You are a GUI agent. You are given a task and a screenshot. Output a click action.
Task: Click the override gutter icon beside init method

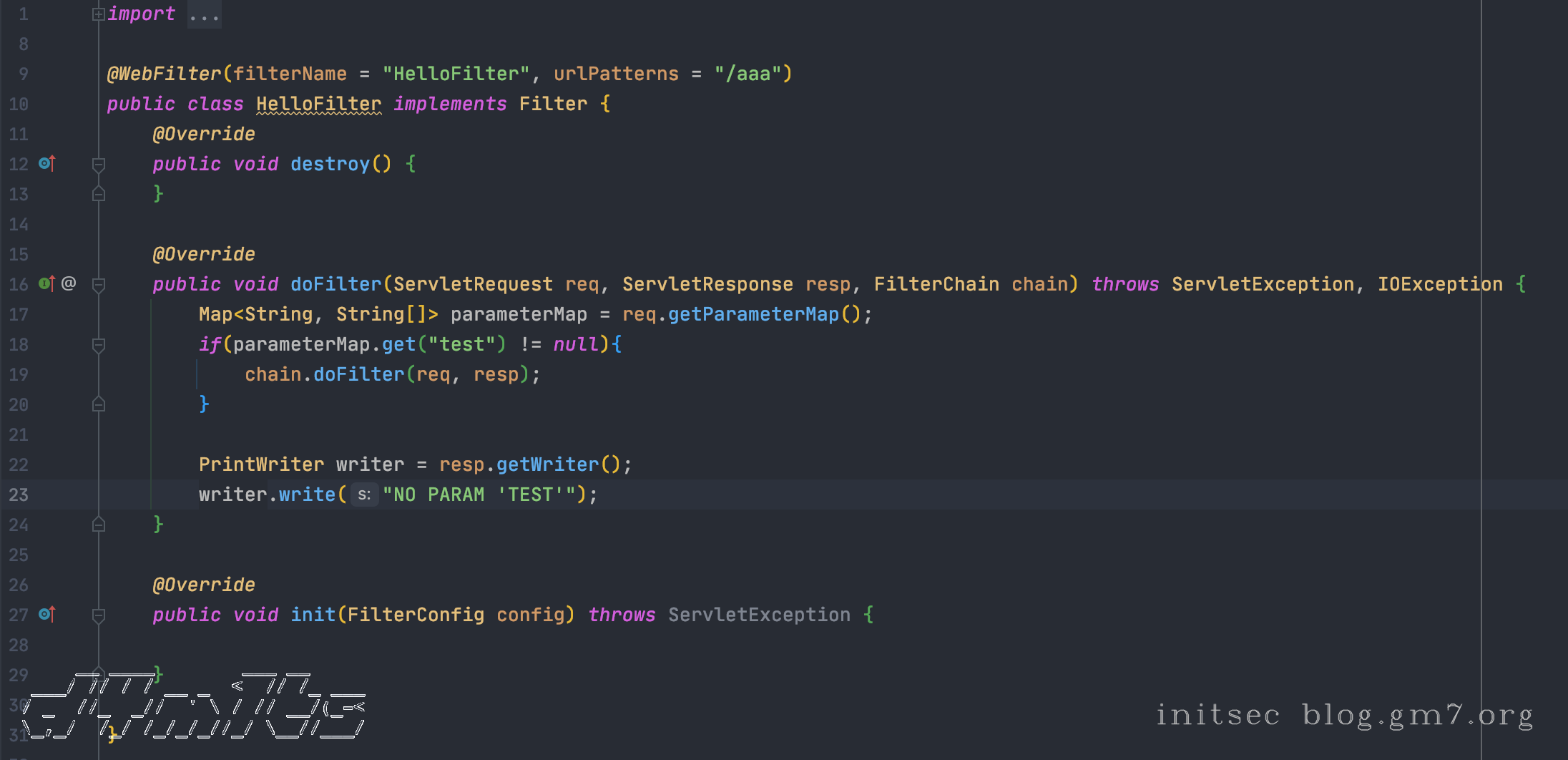coord(46,615)
